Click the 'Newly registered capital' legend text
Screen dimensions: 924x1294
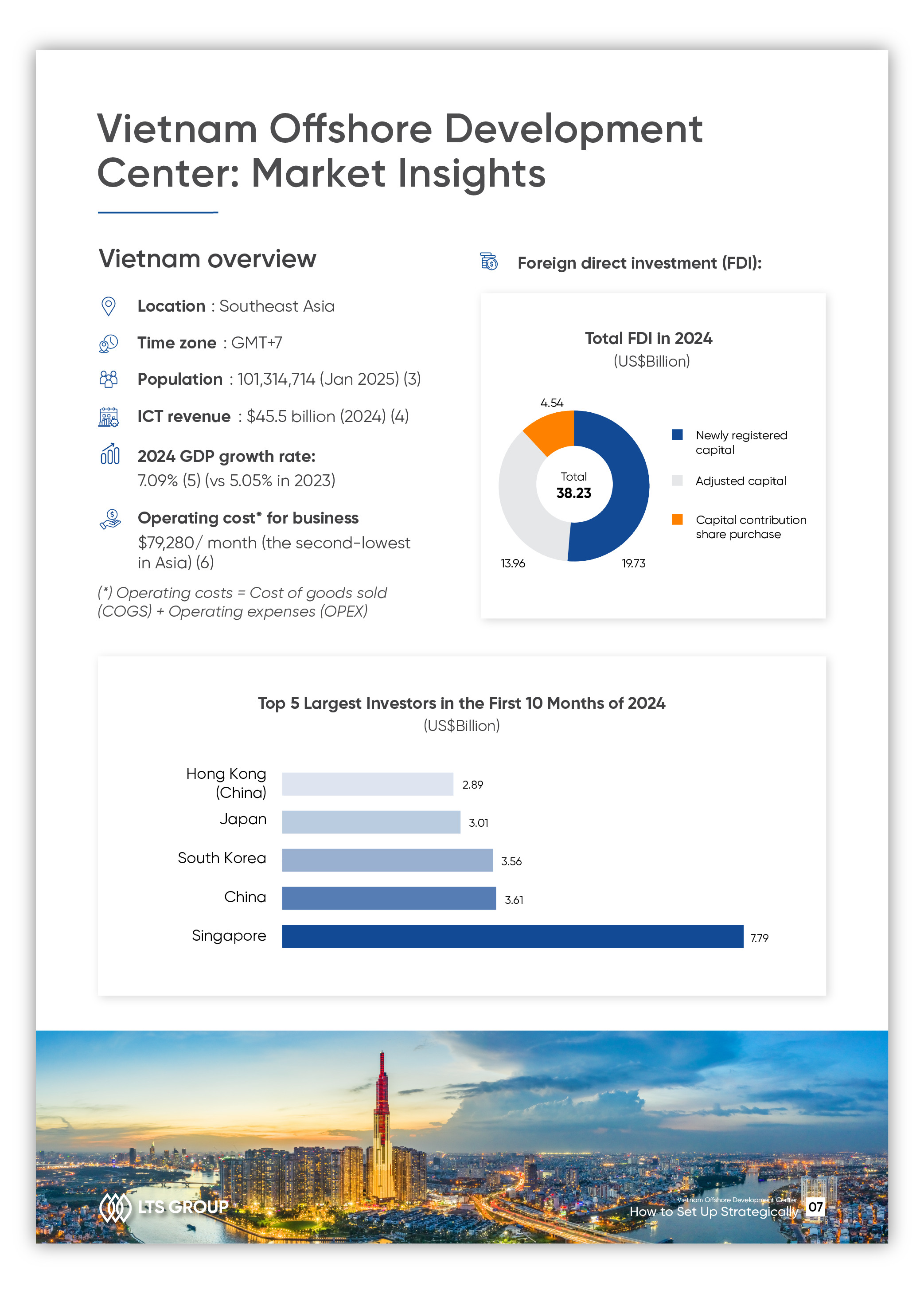741,442
